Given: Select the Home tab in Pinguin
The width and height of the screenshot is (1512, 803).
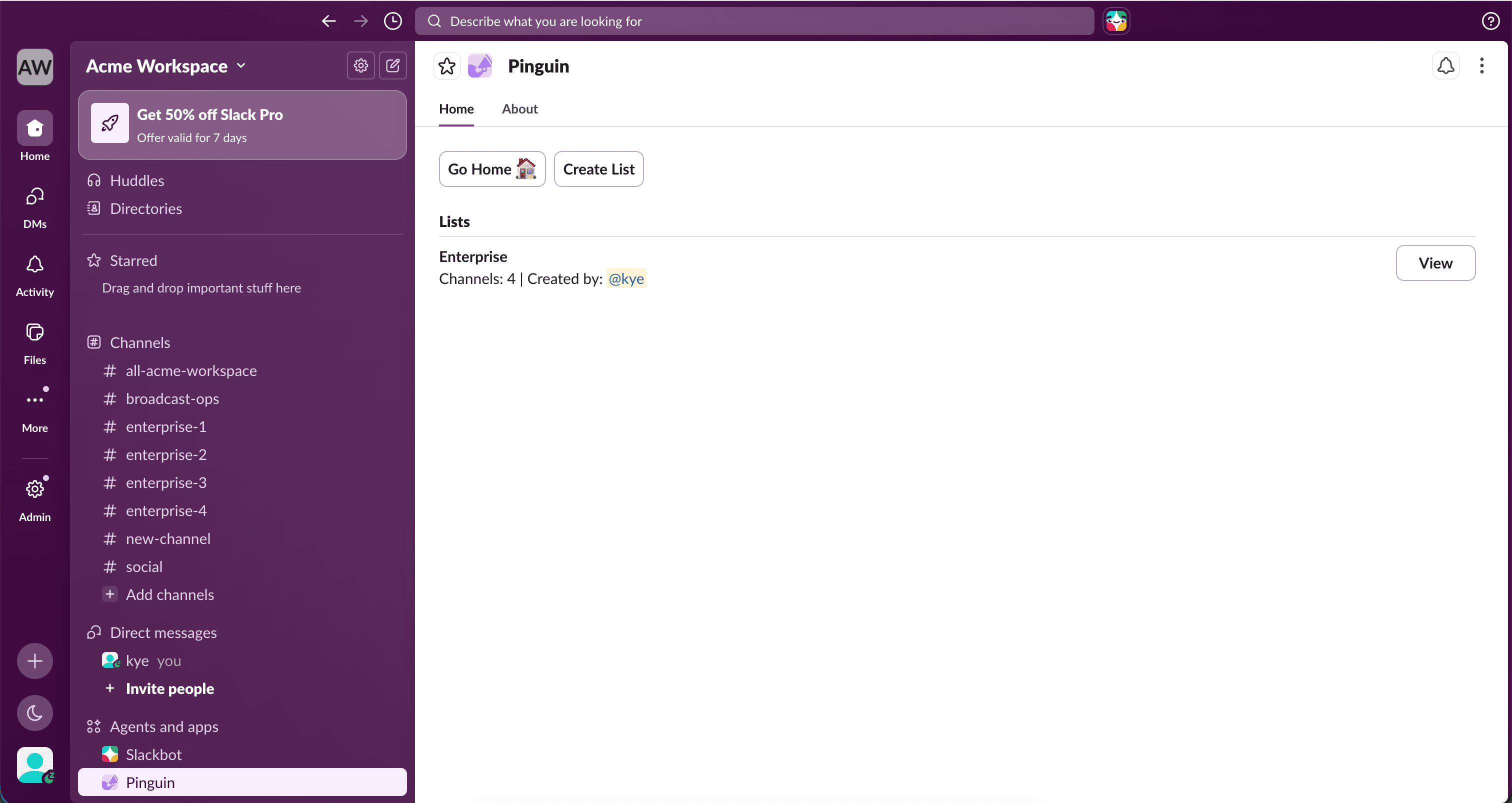Looking at the screenshot, I should point(456,109).
